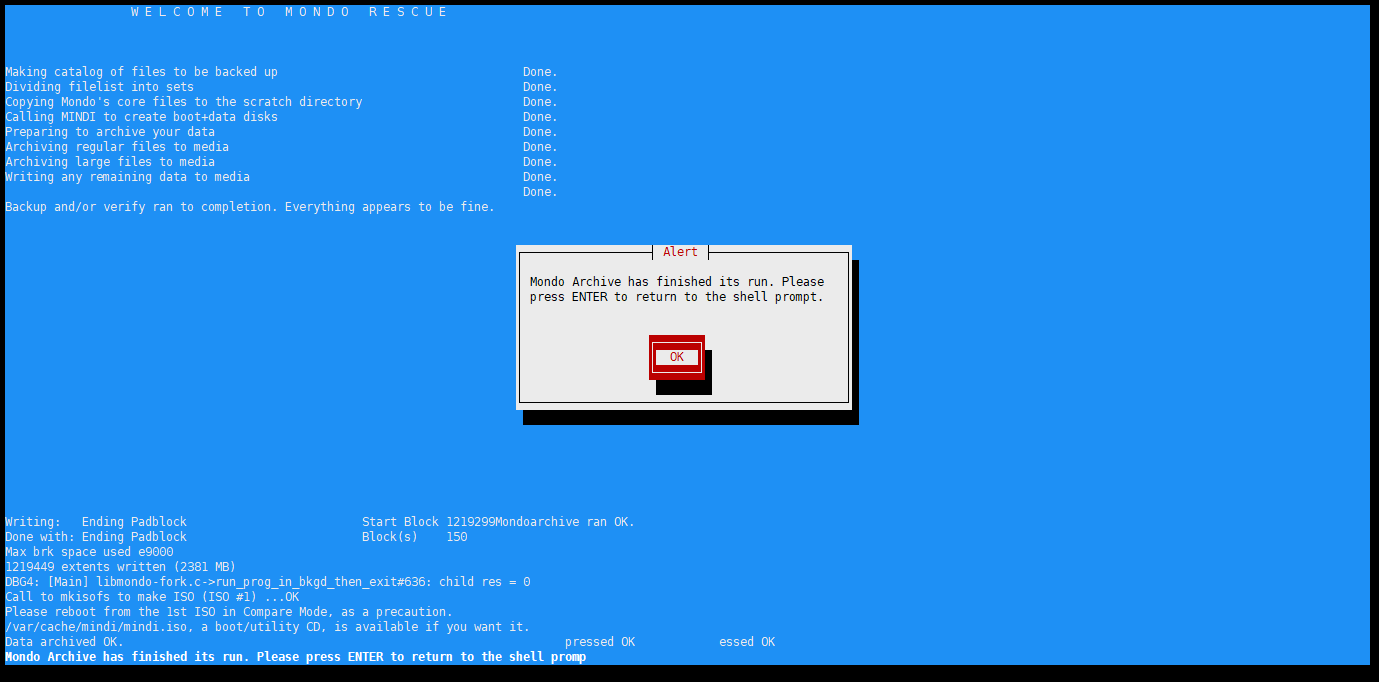
Task: Click 'Block(s) 150' text in log
Action: coord(415,537)
